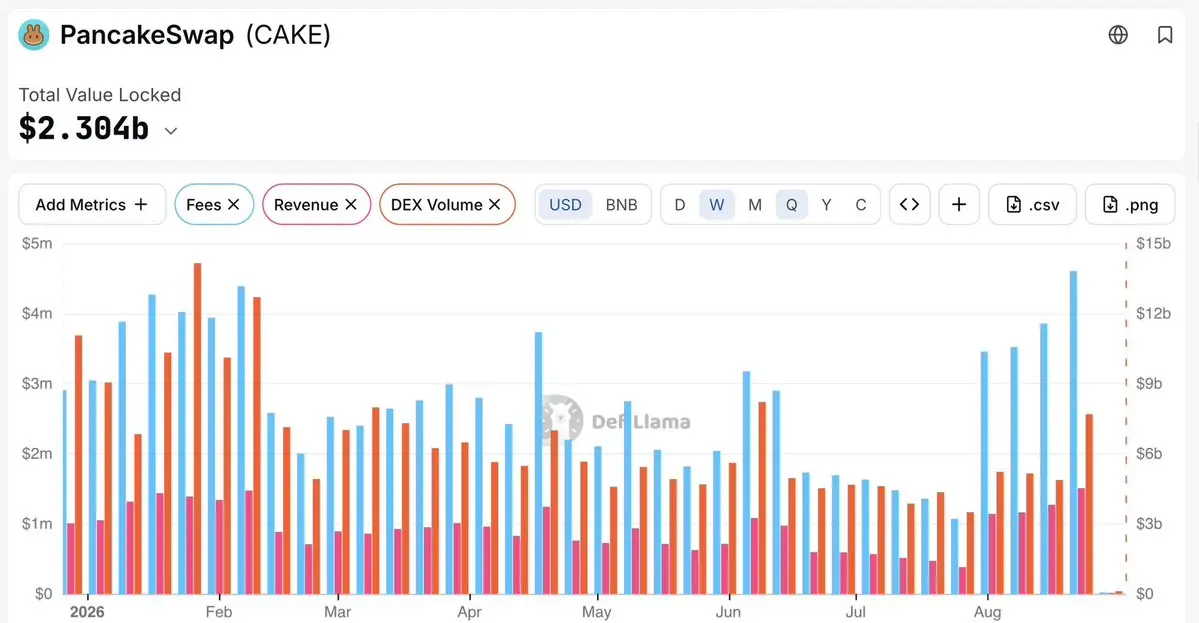Screen dimensions: 1199x623
Task: Switch denomination to BNB
Action: point(621,205)
